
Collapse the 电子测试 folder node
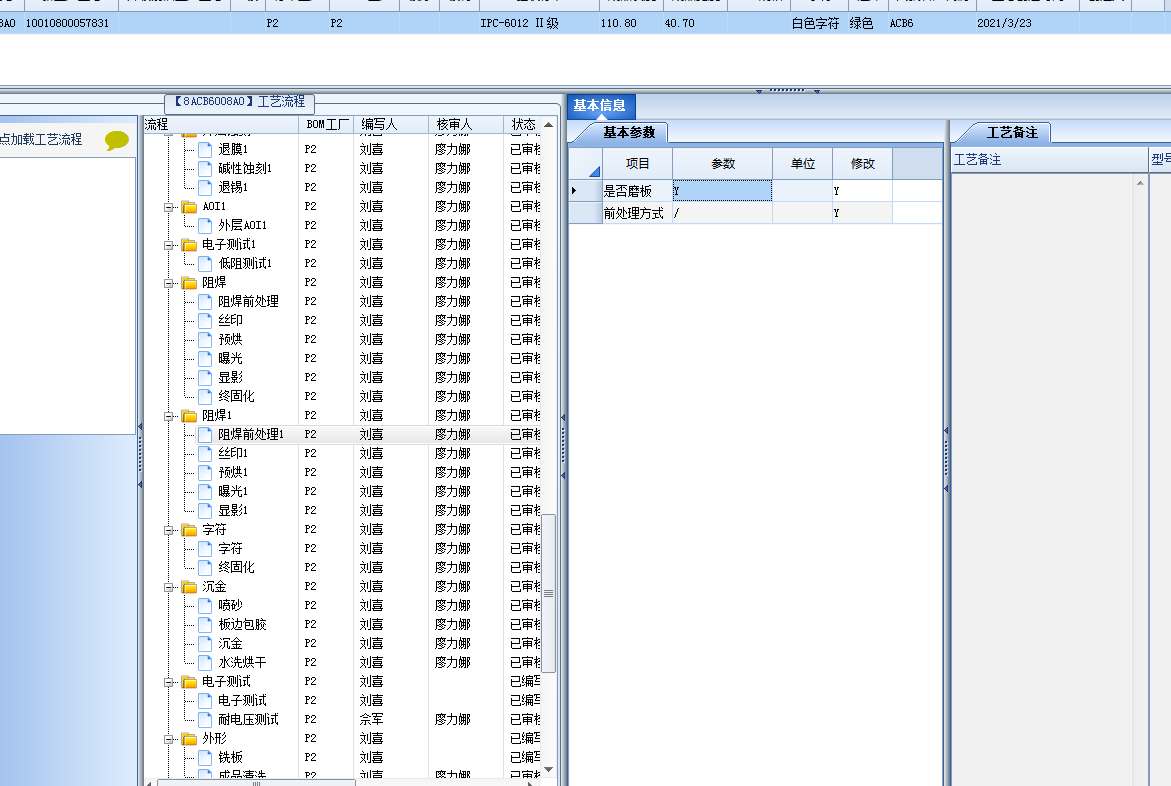170,682
